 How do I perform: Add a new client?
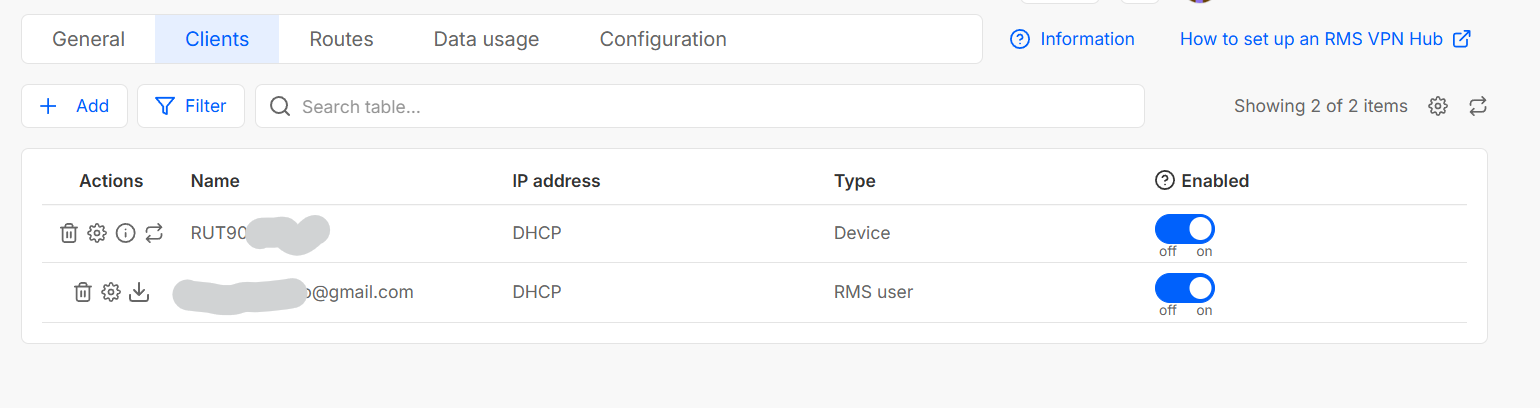(x=74, y=106)
